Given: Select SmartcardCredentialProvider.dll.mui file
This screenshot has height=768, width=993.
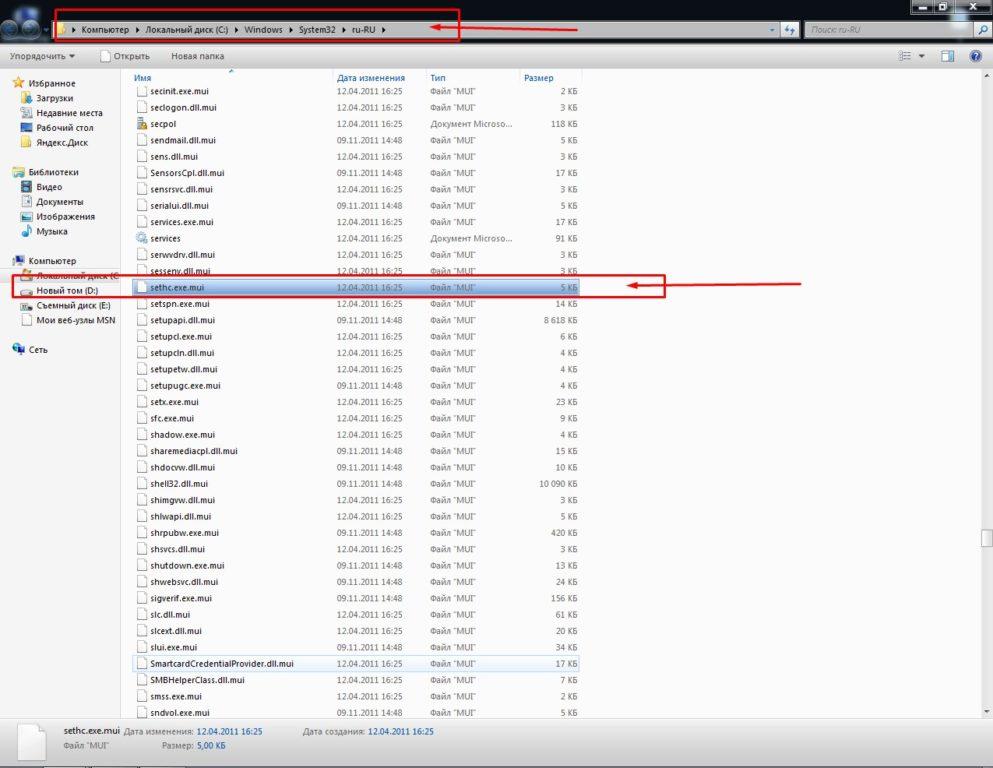Looking at the screenshot, I should pyautogui.click(x=356, y=664).
